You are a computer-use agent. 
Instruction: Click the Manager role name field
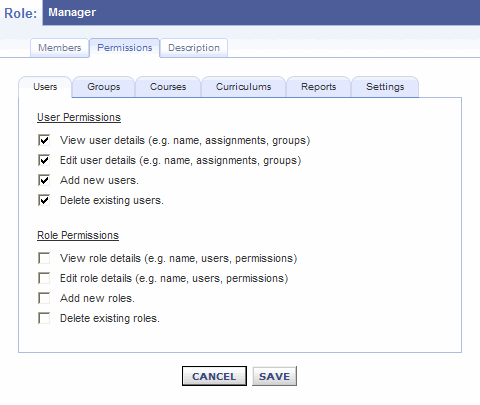[x=261, y=12]
